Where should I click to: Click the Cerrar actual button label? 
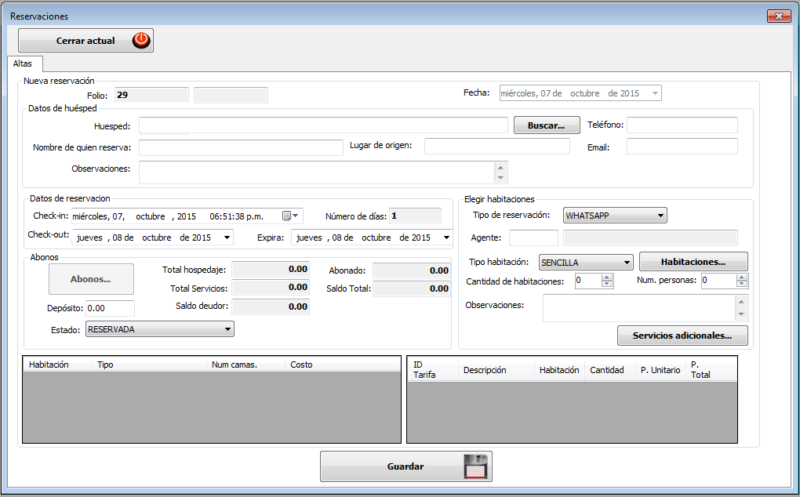coord(85,41)
